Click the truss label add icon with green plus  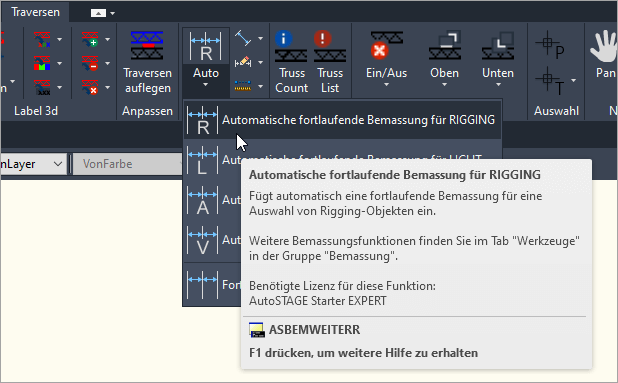(90, 39)
